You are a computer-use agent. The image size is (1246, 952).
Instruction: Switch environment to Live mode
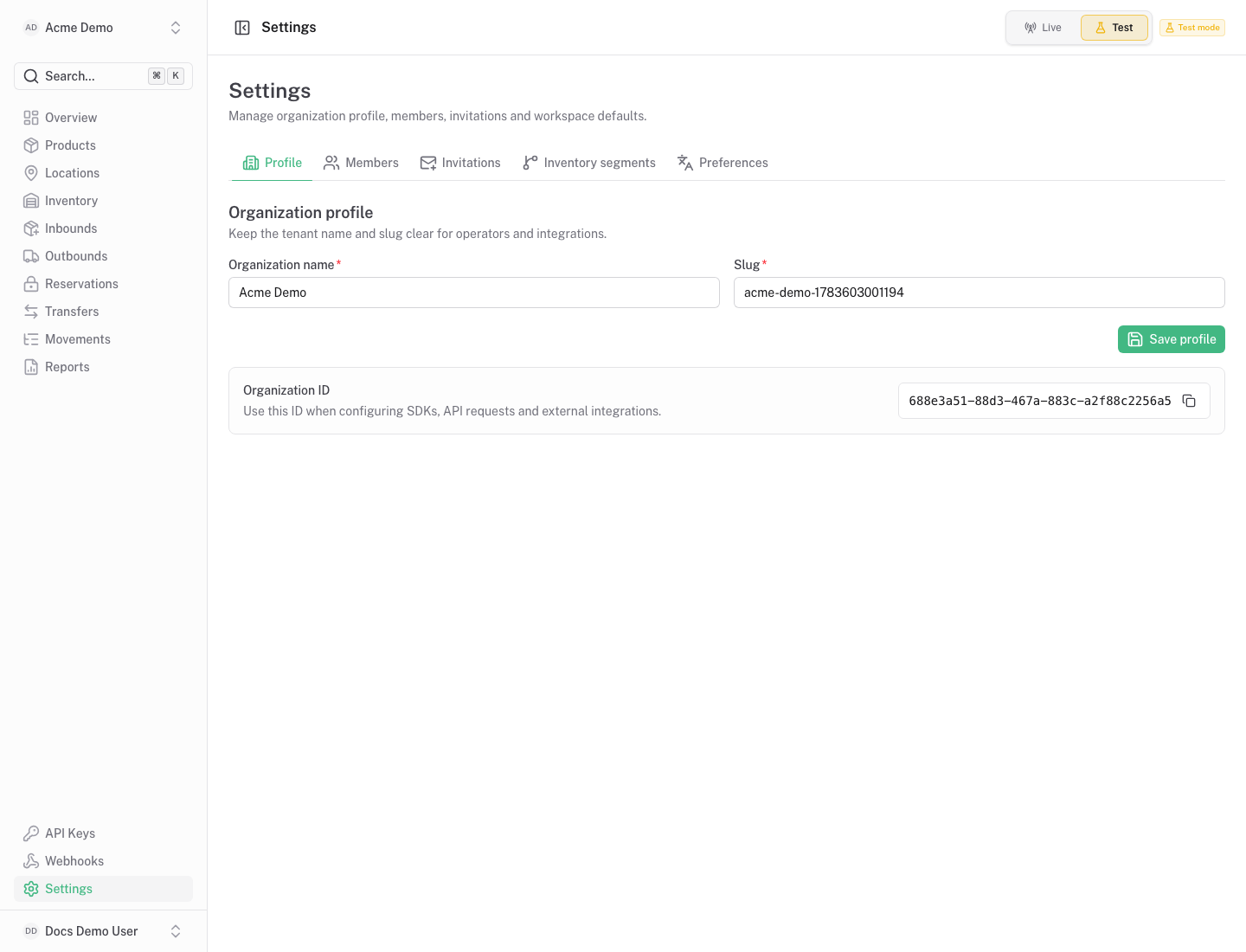pos(1044,28)
